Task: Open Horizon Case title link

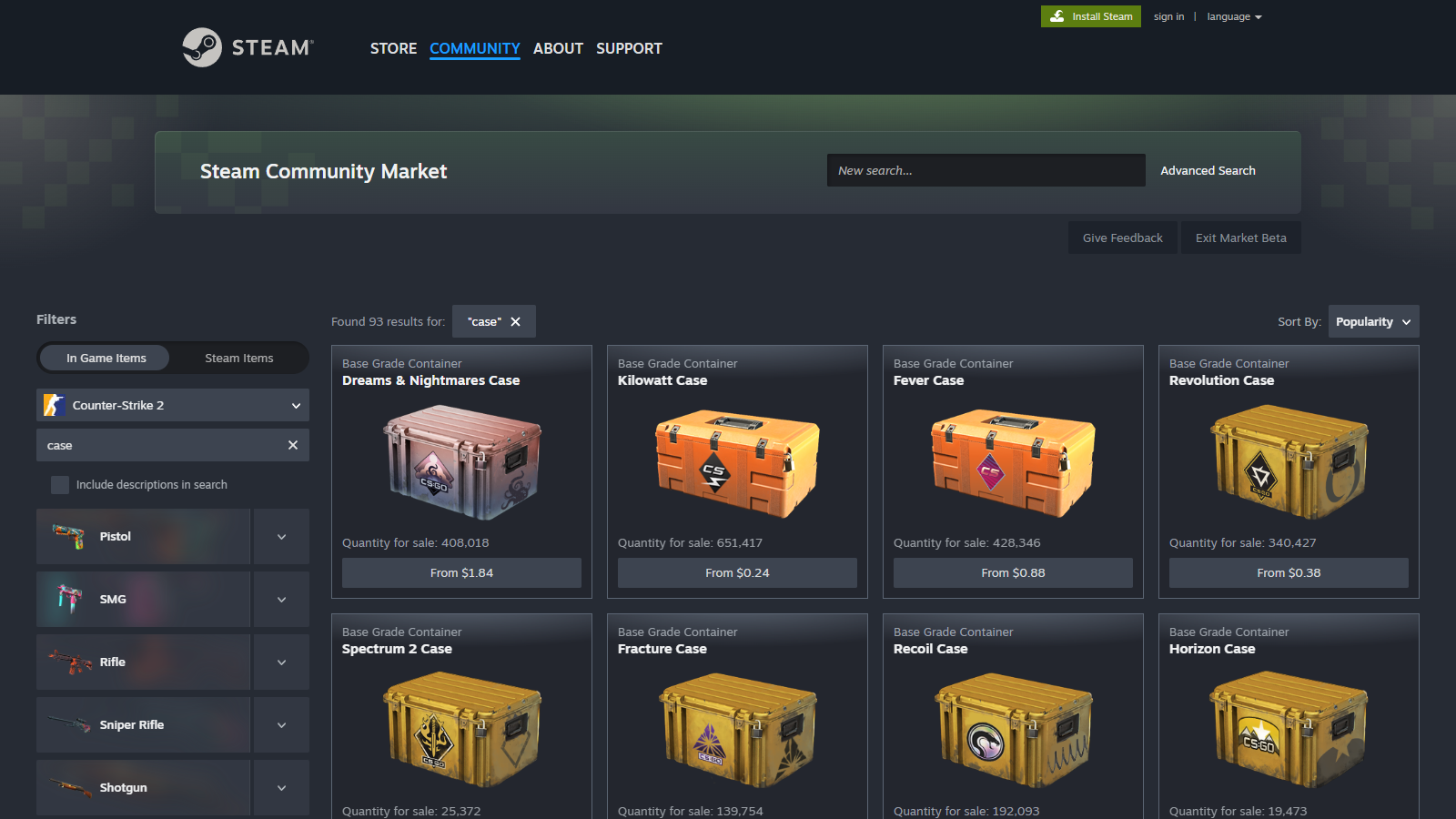Action: 1212,649
